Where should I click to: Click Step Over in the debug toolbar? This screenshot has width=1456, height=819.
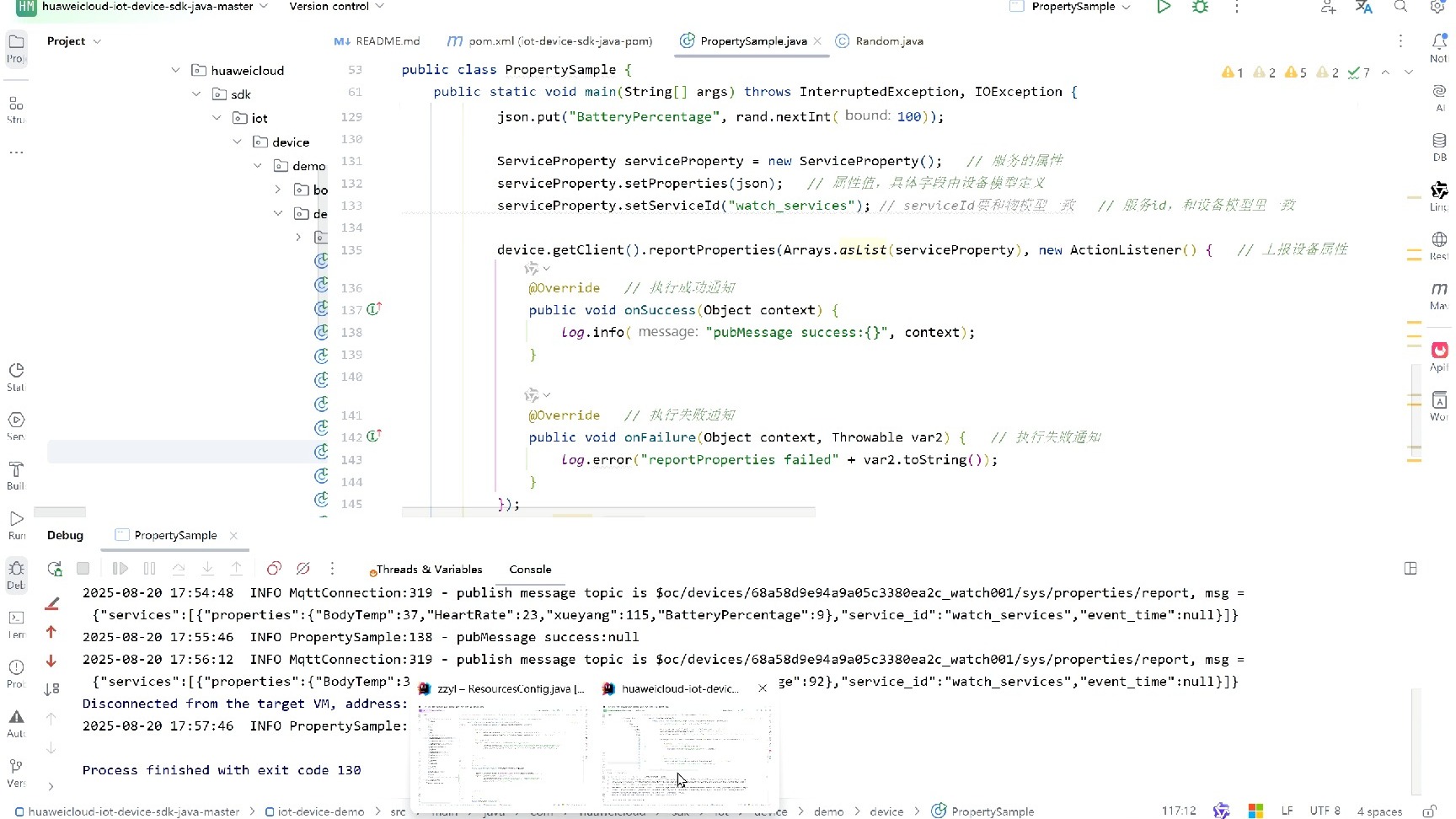pos(179,569)
